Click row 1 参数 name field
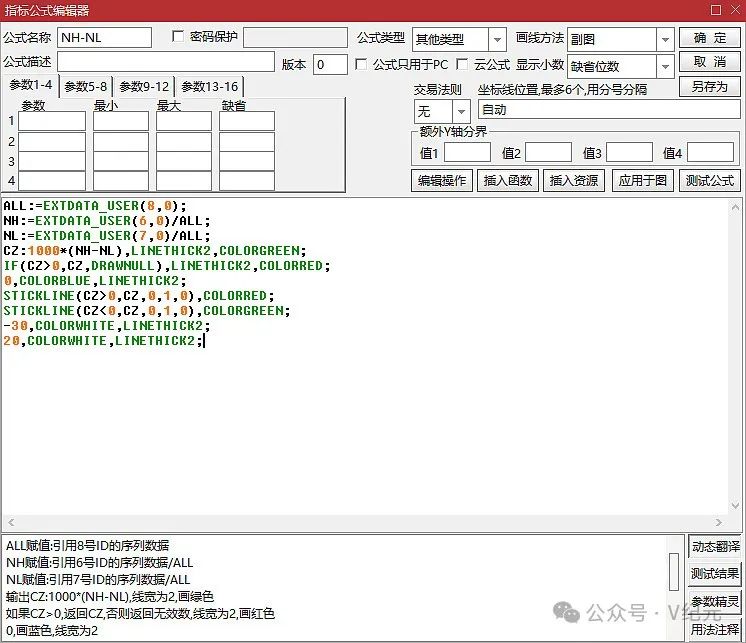746x643 pixels. [52, 121]
